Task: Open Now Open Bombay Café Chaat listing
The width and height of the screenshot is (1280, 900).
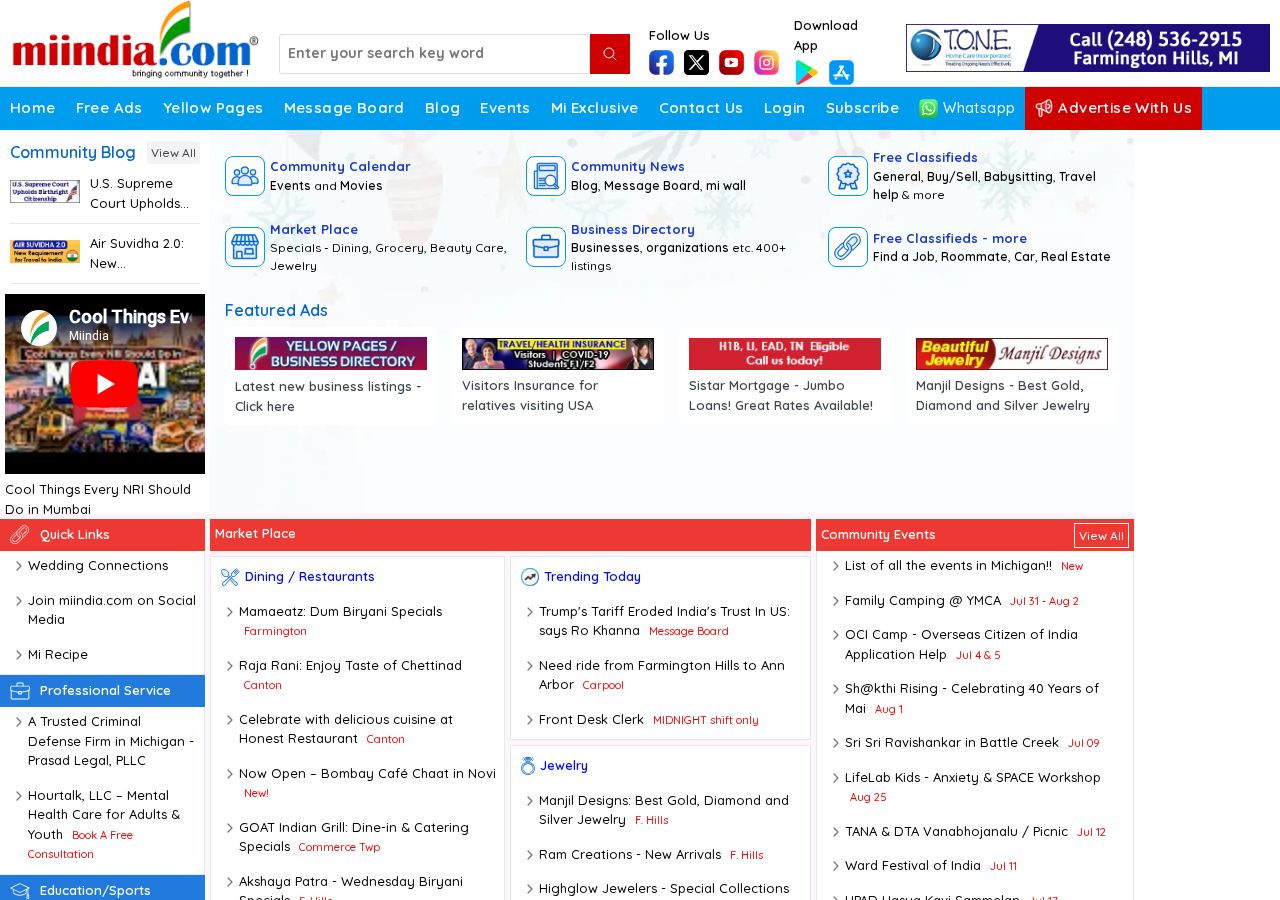Action: [x=367, y=774]
